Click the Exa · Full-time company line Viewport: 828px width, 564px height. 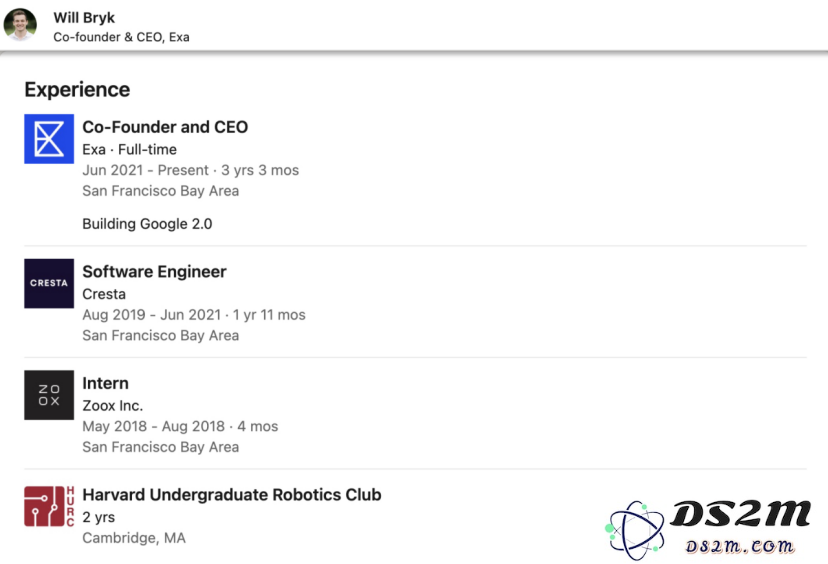pos(129,149)
